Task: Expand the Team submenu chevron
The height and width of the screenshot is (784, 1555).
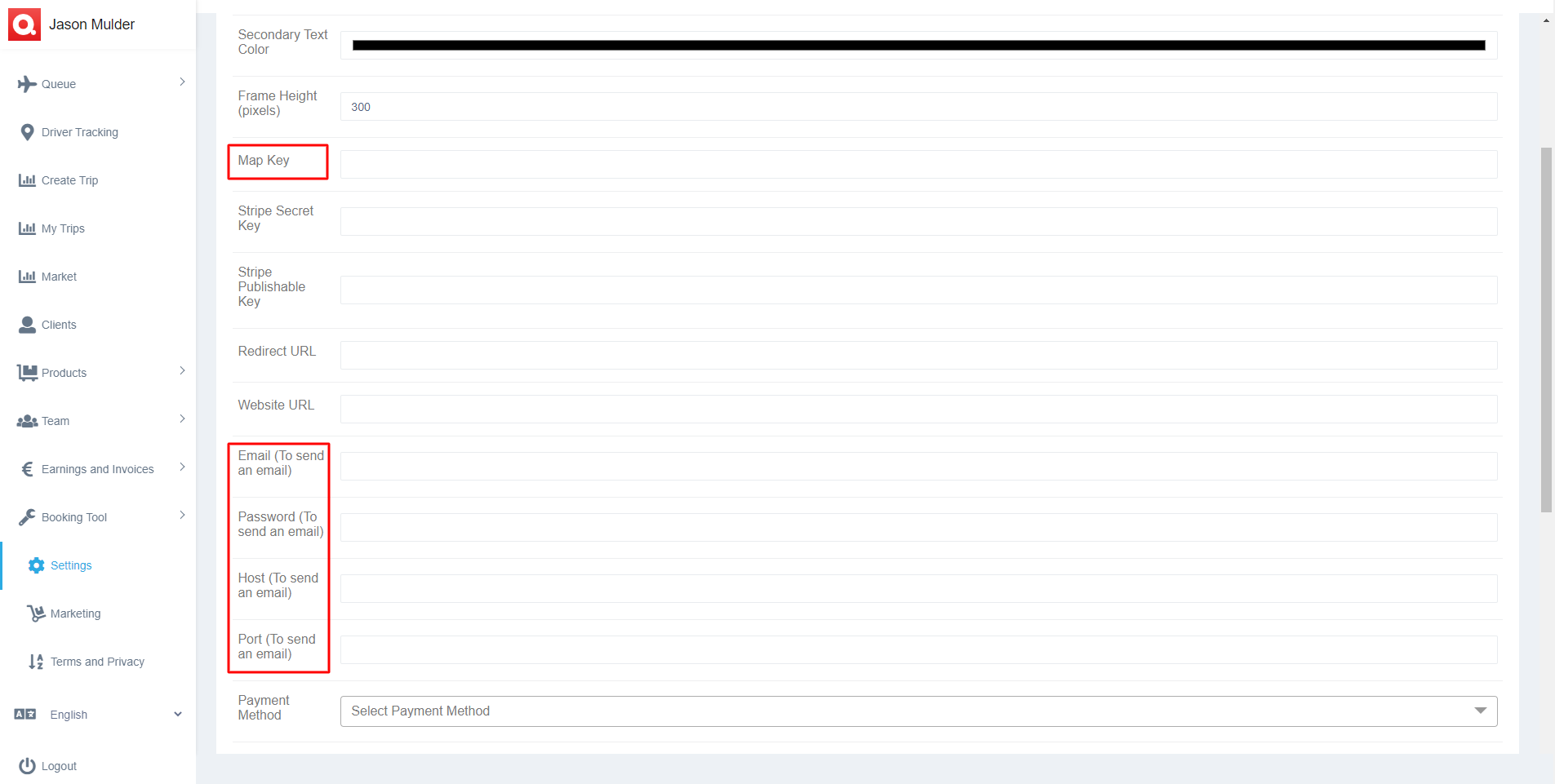Action: point(182,419)
